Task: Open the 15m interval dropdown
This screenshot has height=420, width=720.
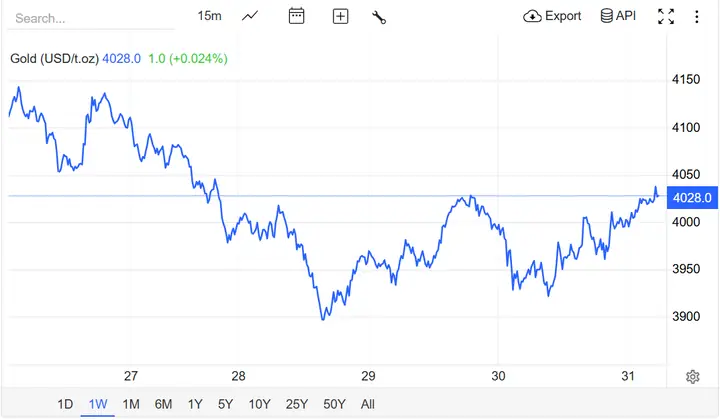Action: point(209,16)
